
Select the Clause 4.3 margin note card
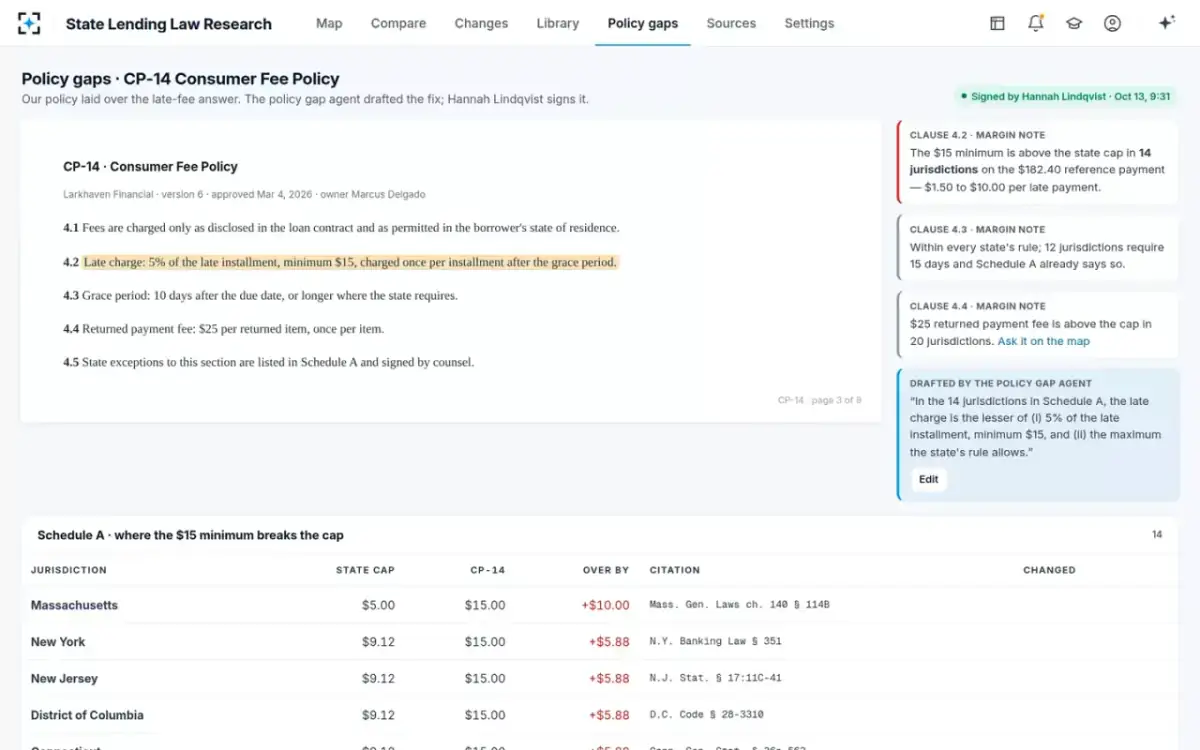pos(1038,247)
